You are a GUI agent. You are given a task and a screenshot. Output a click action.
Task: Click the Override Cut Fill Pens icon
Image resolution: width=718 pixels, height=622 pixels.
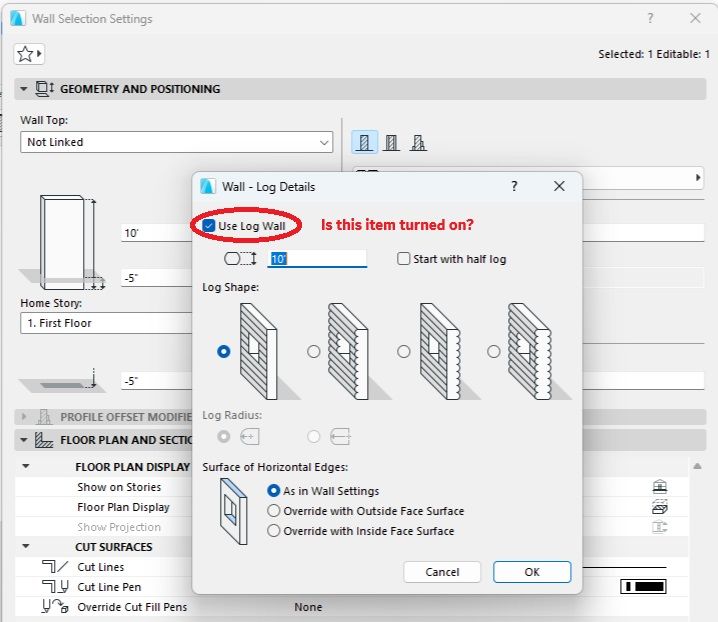tap(55, 606)
